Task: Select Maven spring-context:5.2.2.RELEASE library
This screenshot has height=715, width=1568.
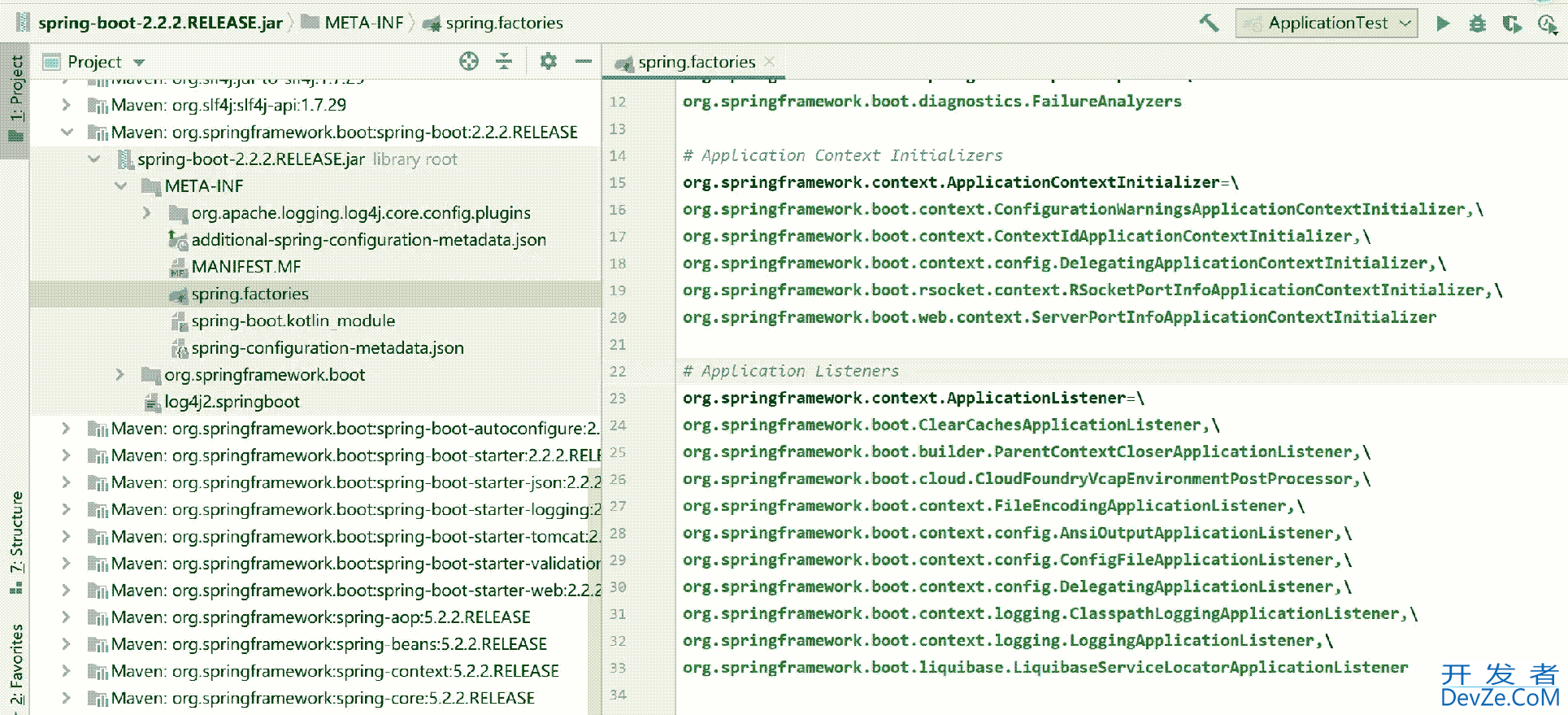Action: 335,671
